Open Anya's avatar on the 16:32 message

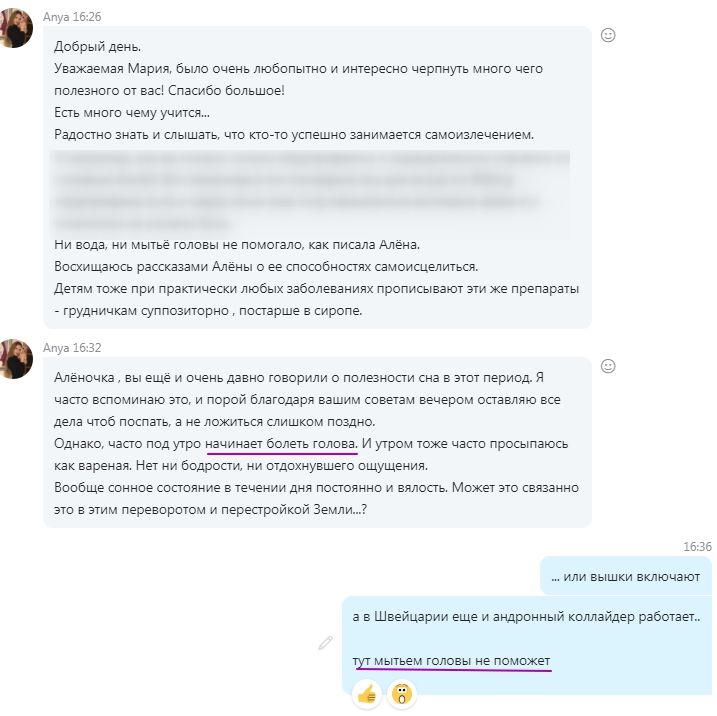click(15, 359)
